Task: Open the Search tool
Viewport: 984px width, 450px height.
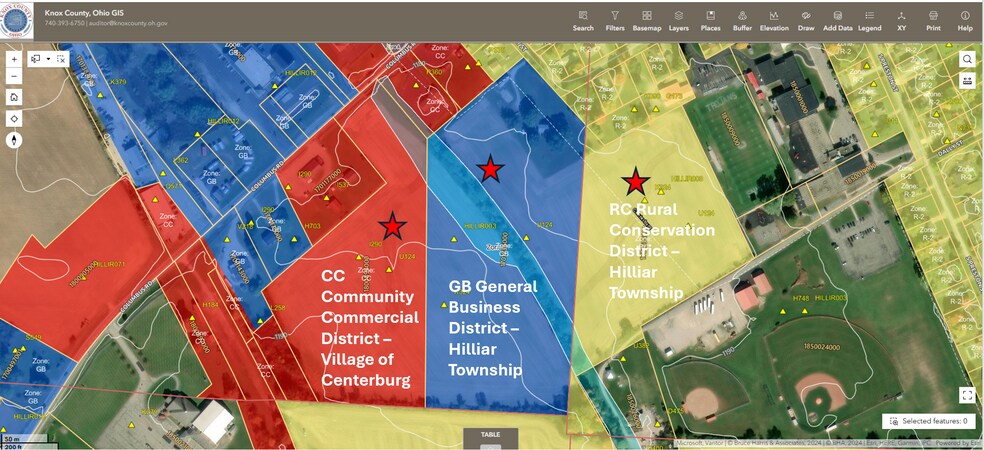Action: click(583, 21)
